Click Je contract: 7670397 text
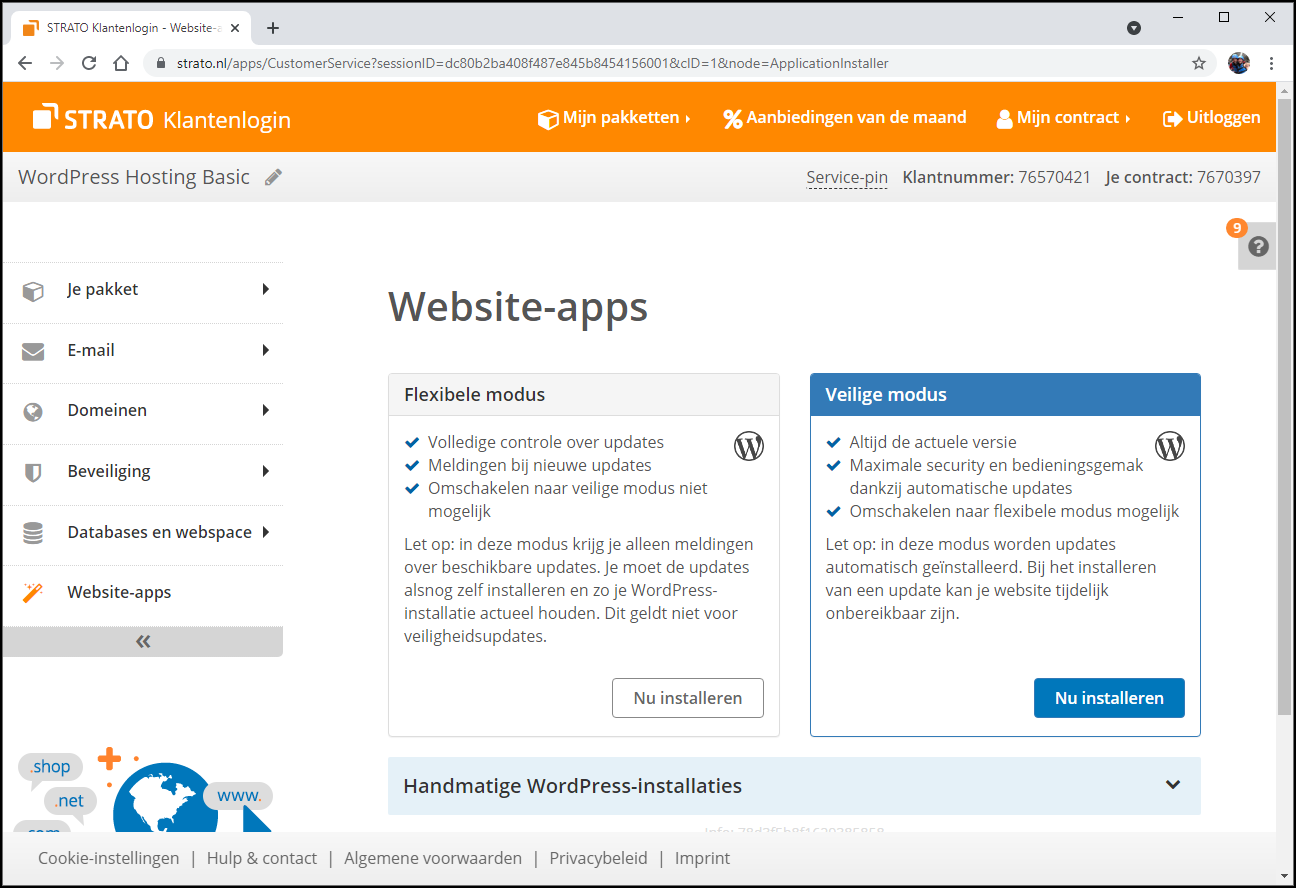The image size is (1296, 888). click(1183, 178)
